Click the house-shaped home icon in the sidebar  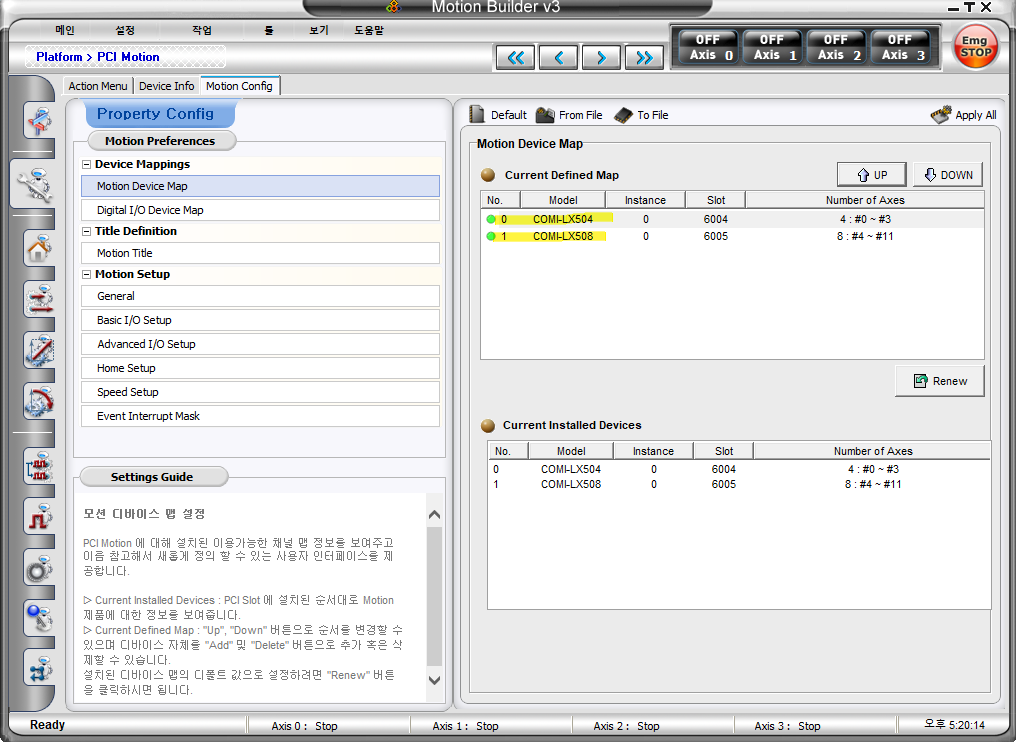point(39,248)
